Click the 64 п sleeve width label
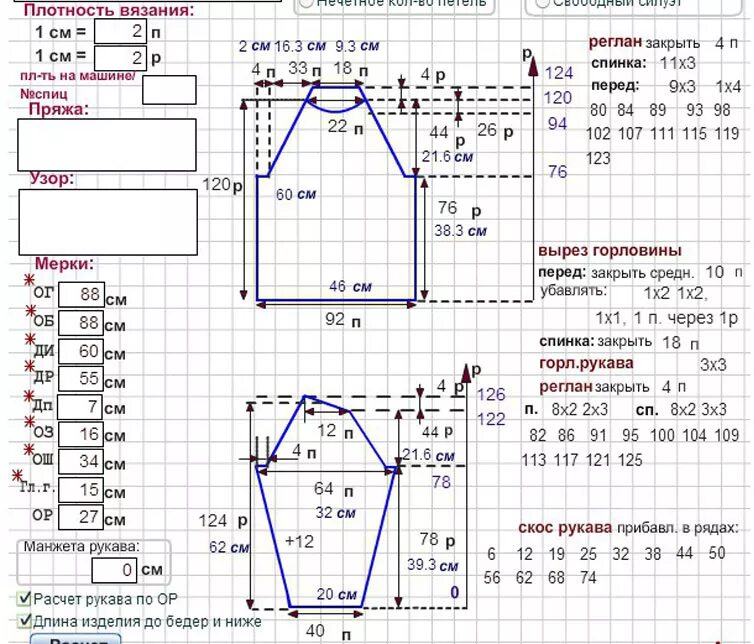The height and width of the screenshot is (644, 754). [x=334, y=489]
